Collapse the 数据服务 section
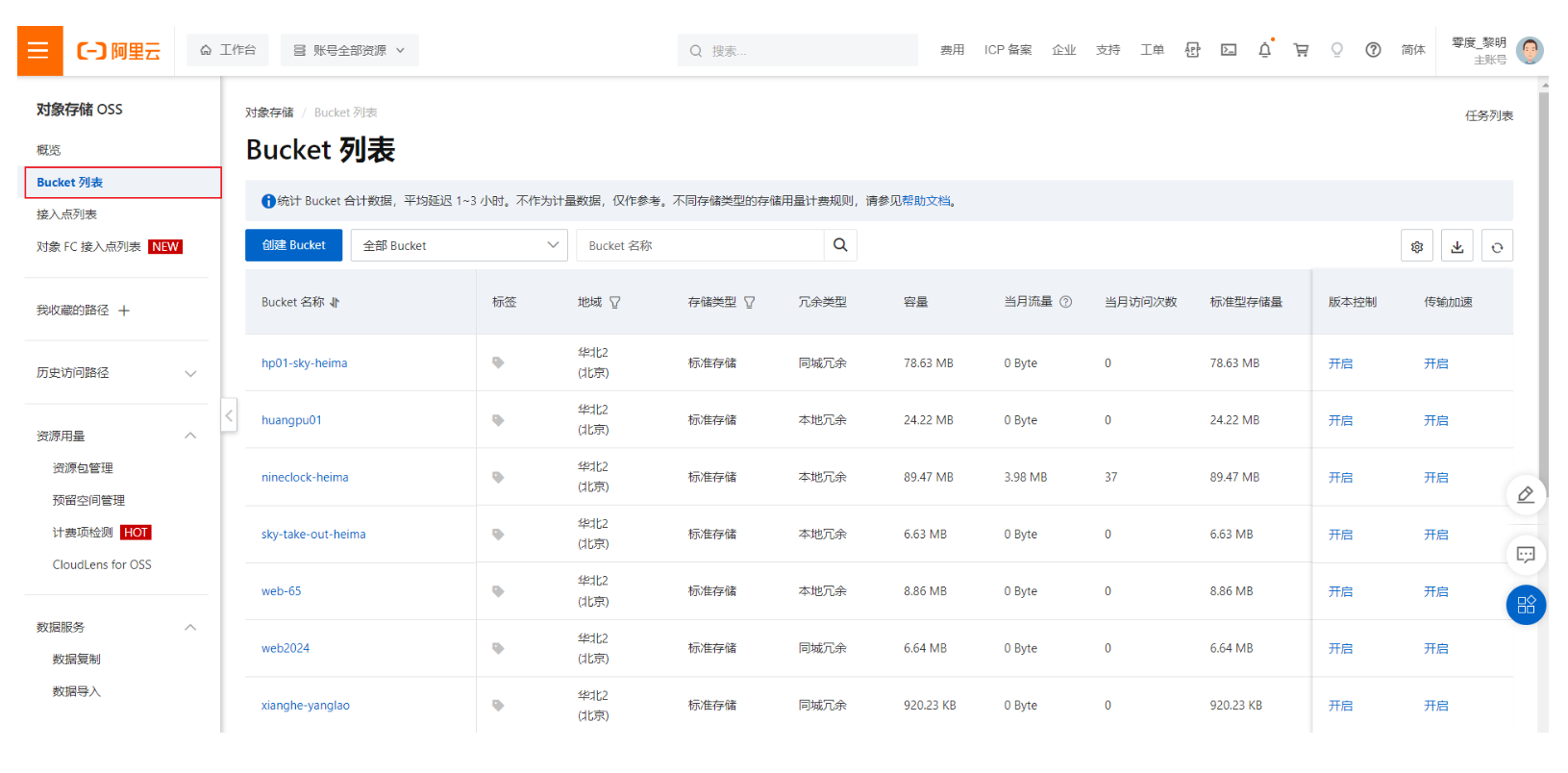This screenshot has height=773, width=1568. [x=190, y=627]
